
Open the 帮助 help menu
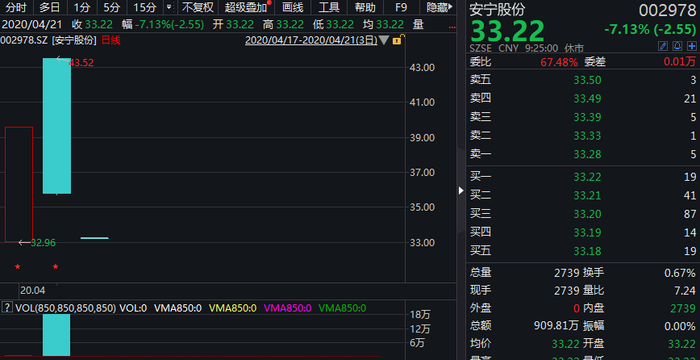[x=365, y=7]
